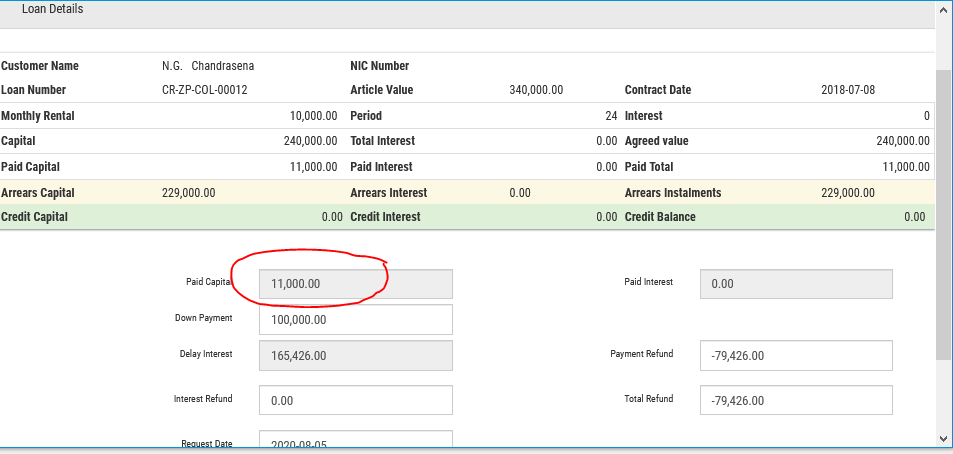Select the Payment Refund input field
Viewport: 953px width, 454px height.
click(x=795, y=355)
